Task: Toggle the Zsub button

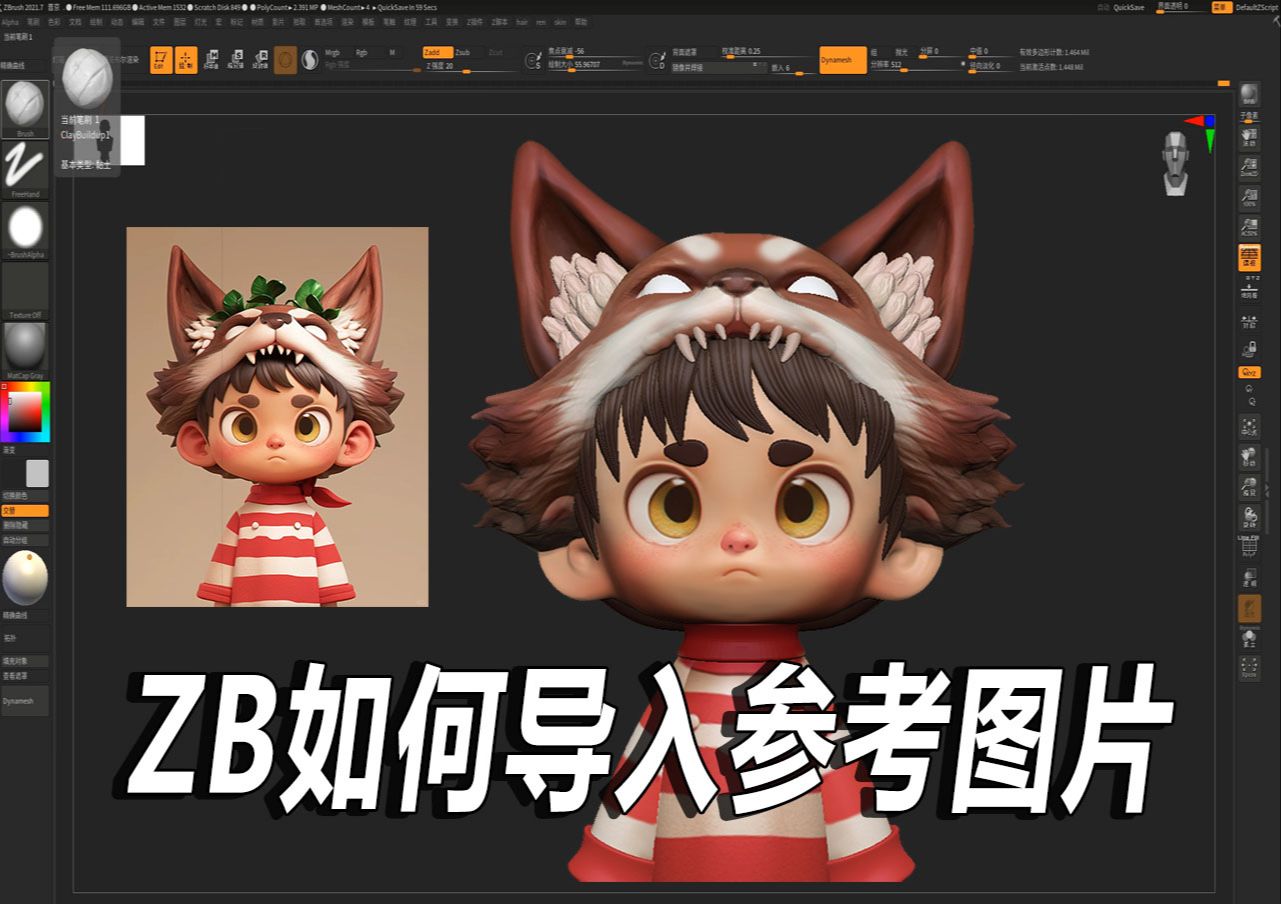Action: (x=468, y=52)
